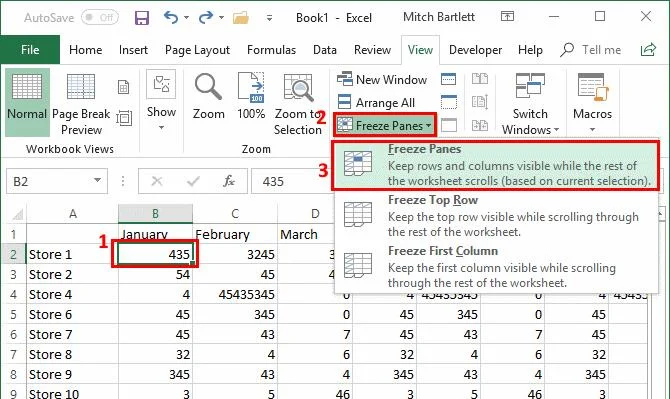Select row 5 header
This screenshot has height=399, width=670.
13,314
